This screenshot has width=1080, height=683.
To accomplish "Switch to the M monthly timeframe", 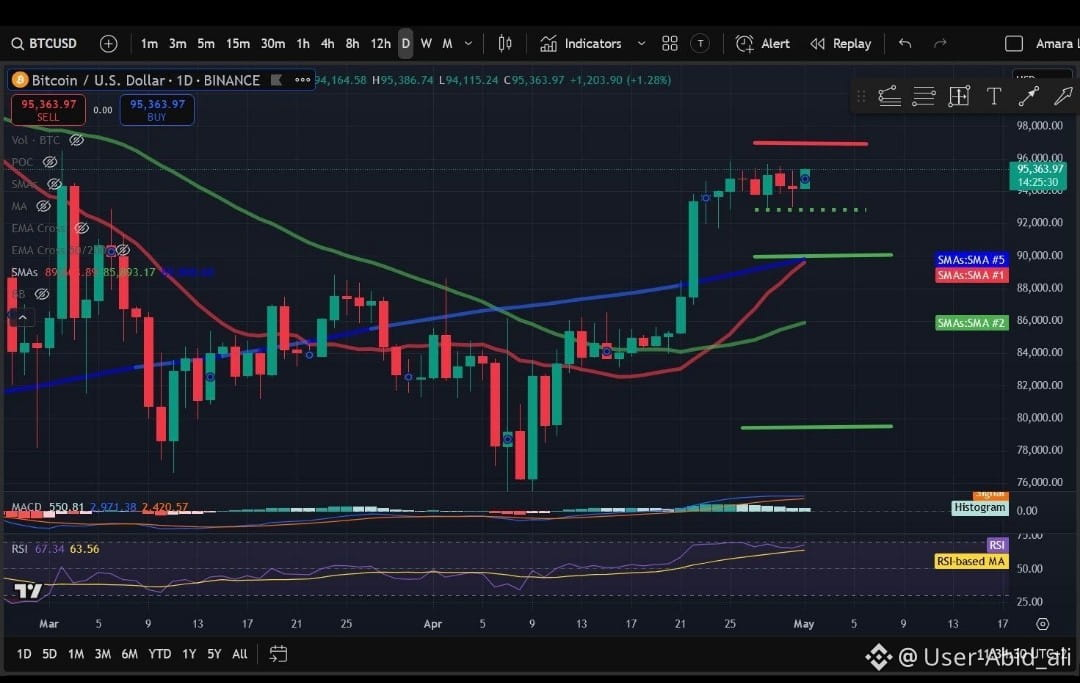I will 447,43.
